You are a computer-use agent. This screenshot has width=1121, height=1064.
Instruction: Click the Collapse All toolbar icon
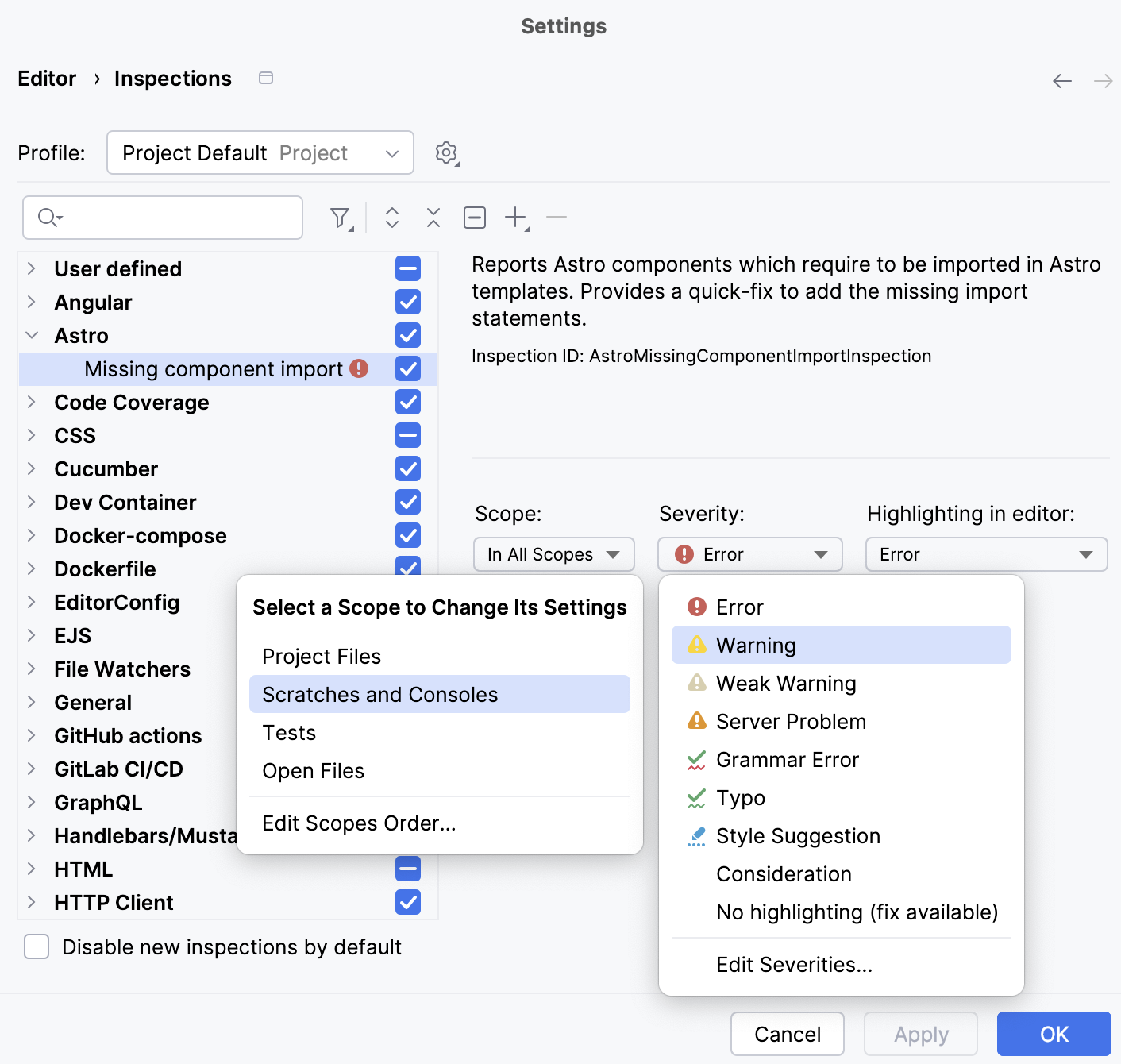coord(433,218)
